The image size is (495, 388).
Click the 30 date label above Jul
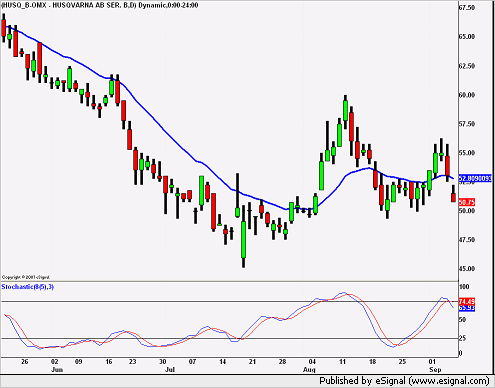point(162,362)
